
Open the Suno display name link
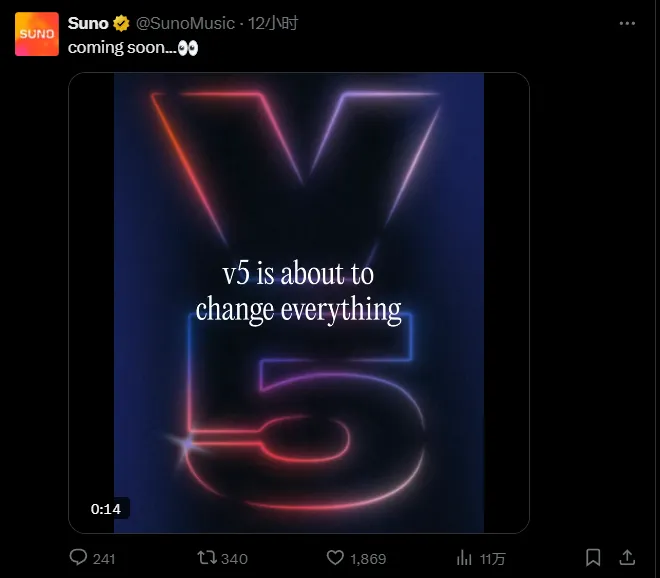[88, 23]
